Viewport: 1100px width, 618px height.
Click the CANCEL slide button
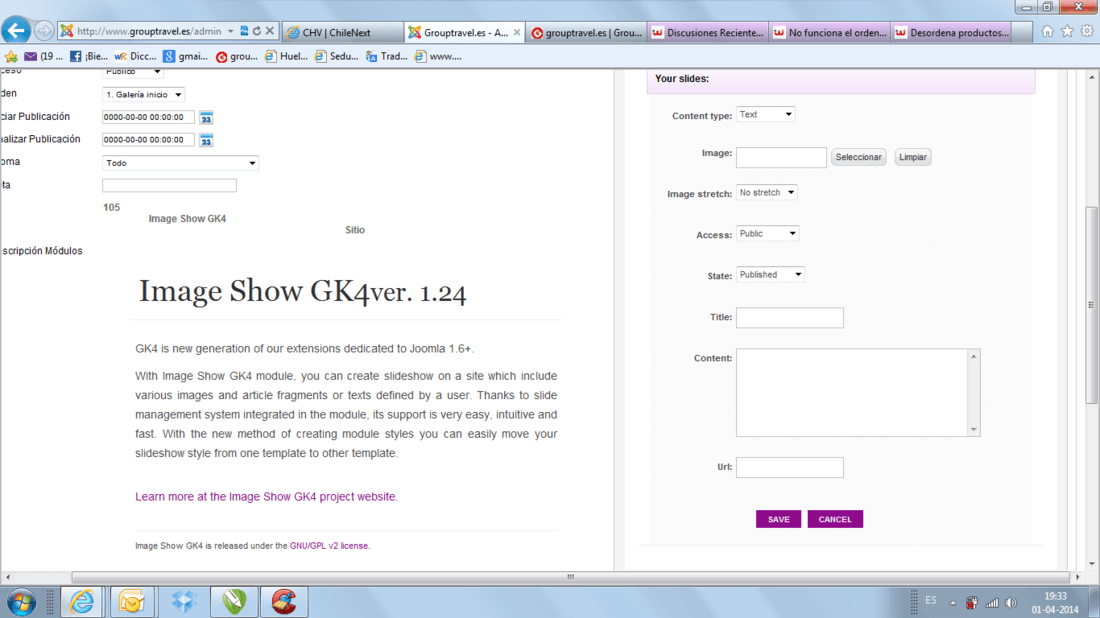(x=835, y=519)
